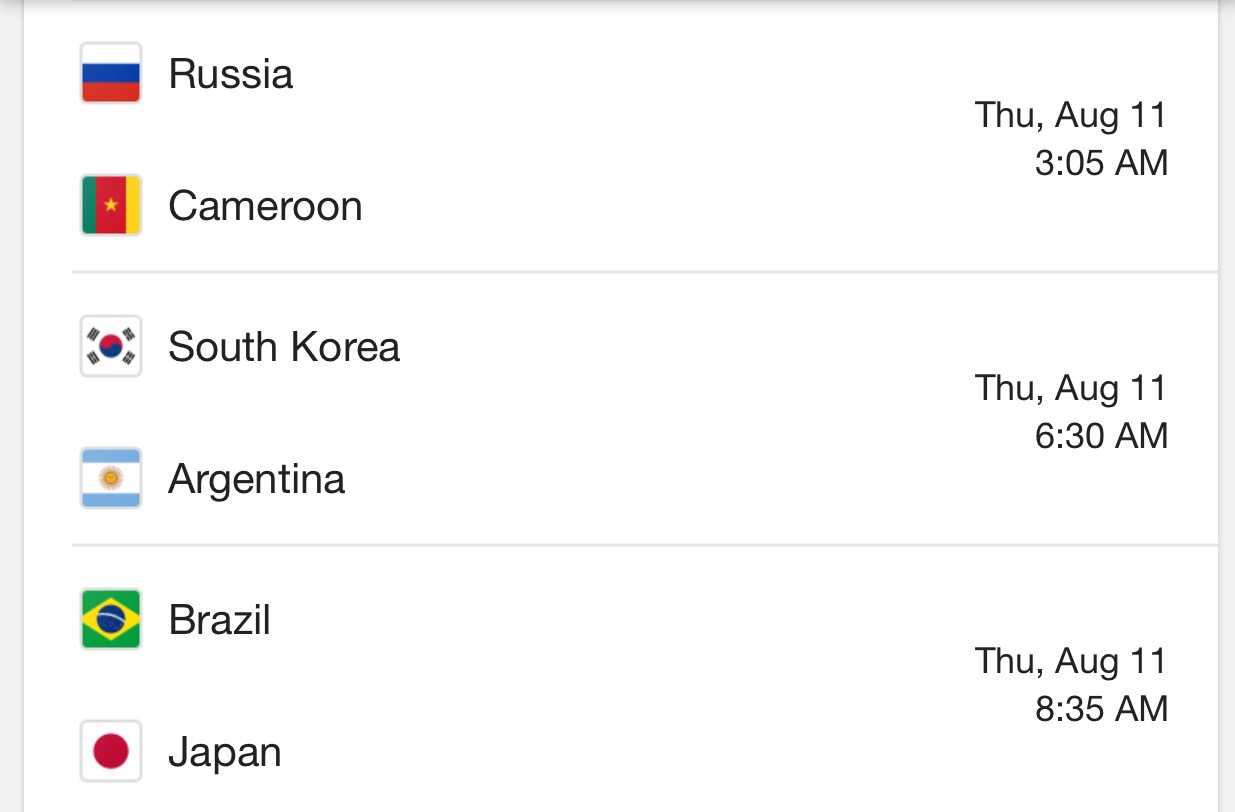Screen dimensions: 1235x812
Task: Click the 6:30 AM match time
Action: click(1101, 436)
